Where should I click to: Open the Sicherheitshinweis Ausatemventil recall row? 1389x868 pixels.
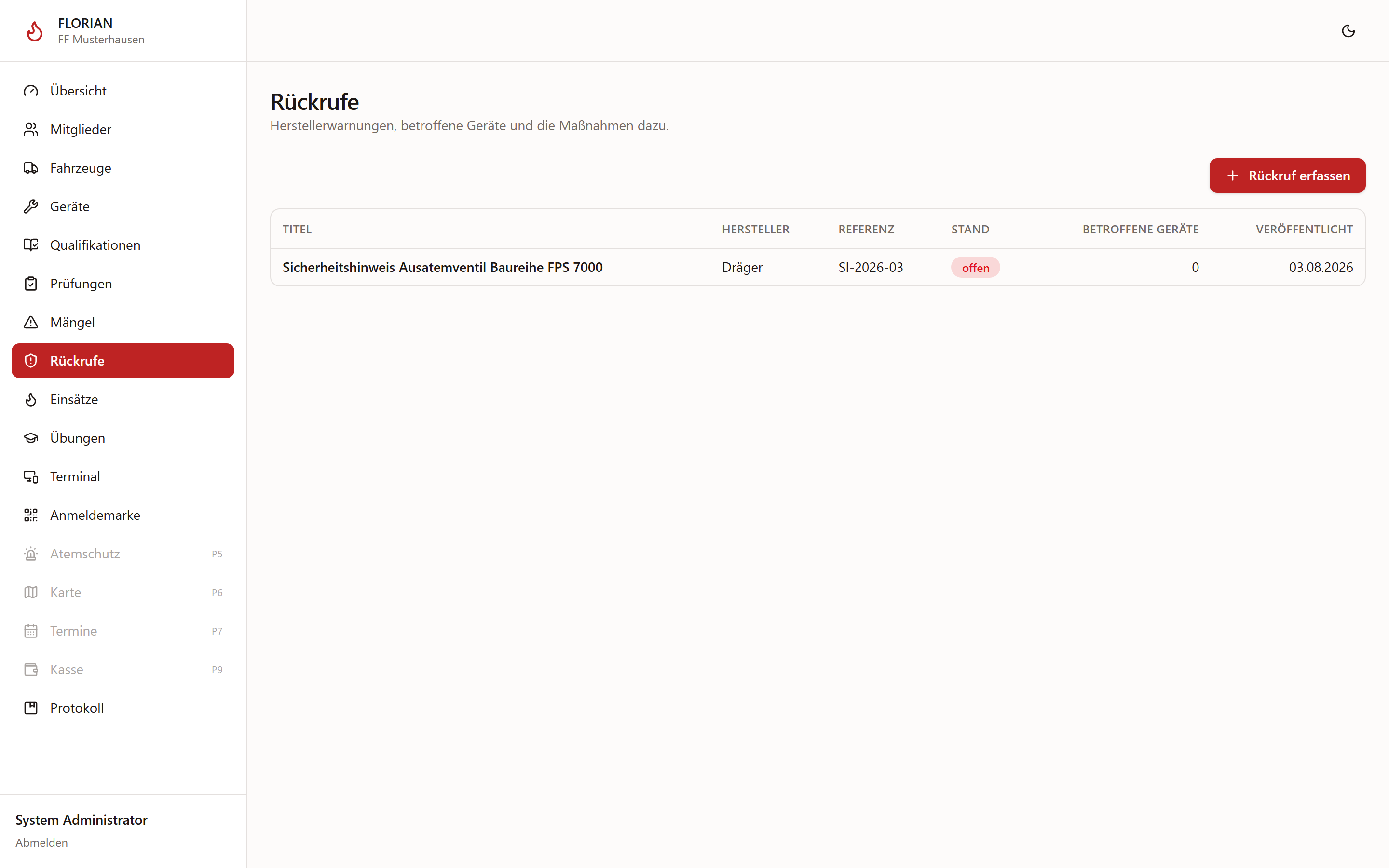(817, 268)
